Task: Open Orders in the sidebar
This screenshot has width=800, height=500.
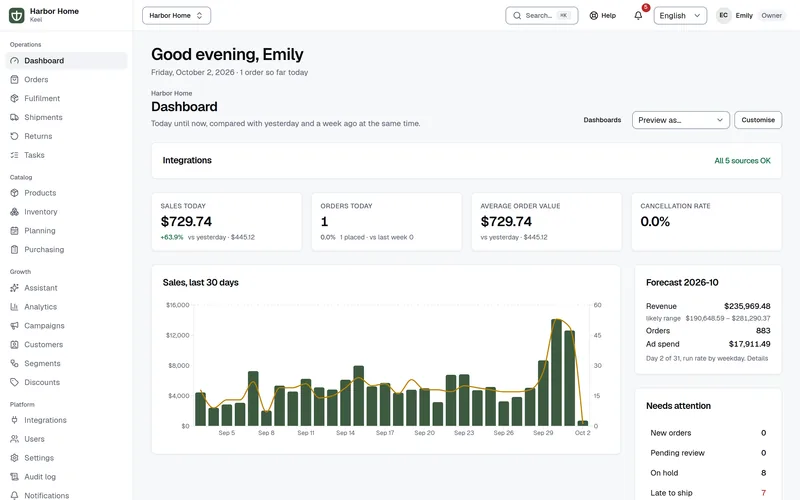Action: point(66,80)
